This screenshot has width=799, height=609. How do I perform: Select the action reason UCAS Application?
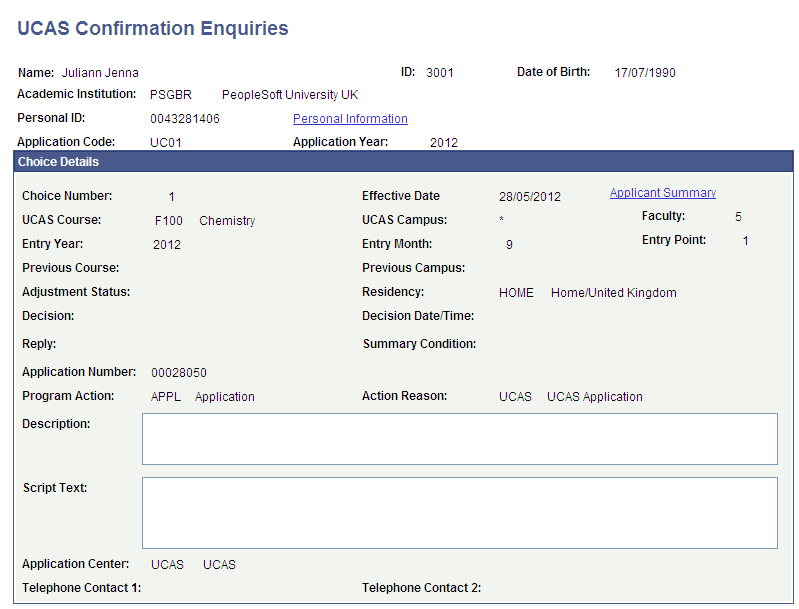(594, 397)
